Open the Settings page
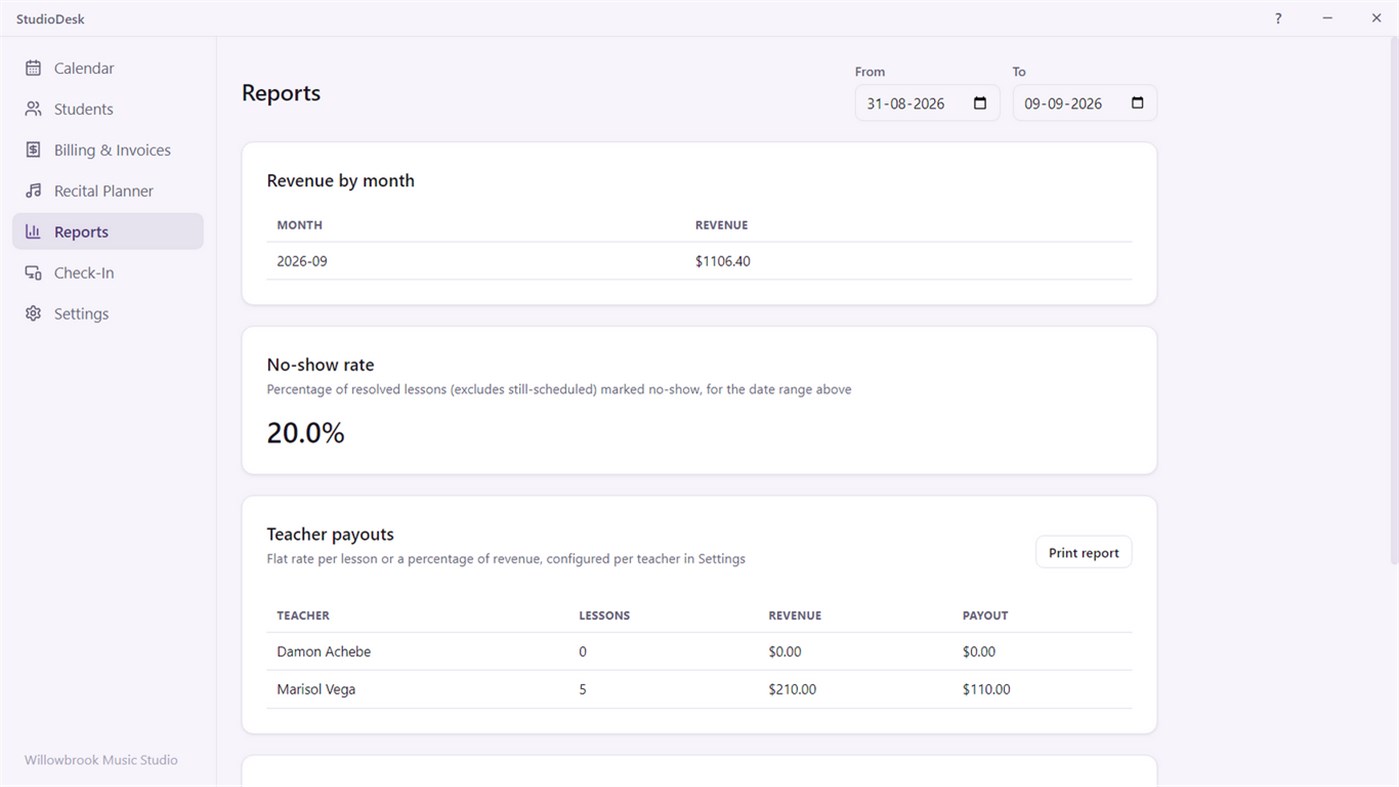 point(108,314)
